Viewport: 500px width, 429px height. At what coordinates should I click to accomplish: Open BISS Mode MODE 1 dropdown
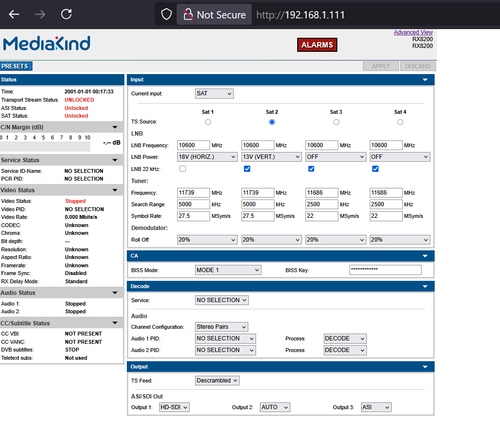[x=228, y=270]
